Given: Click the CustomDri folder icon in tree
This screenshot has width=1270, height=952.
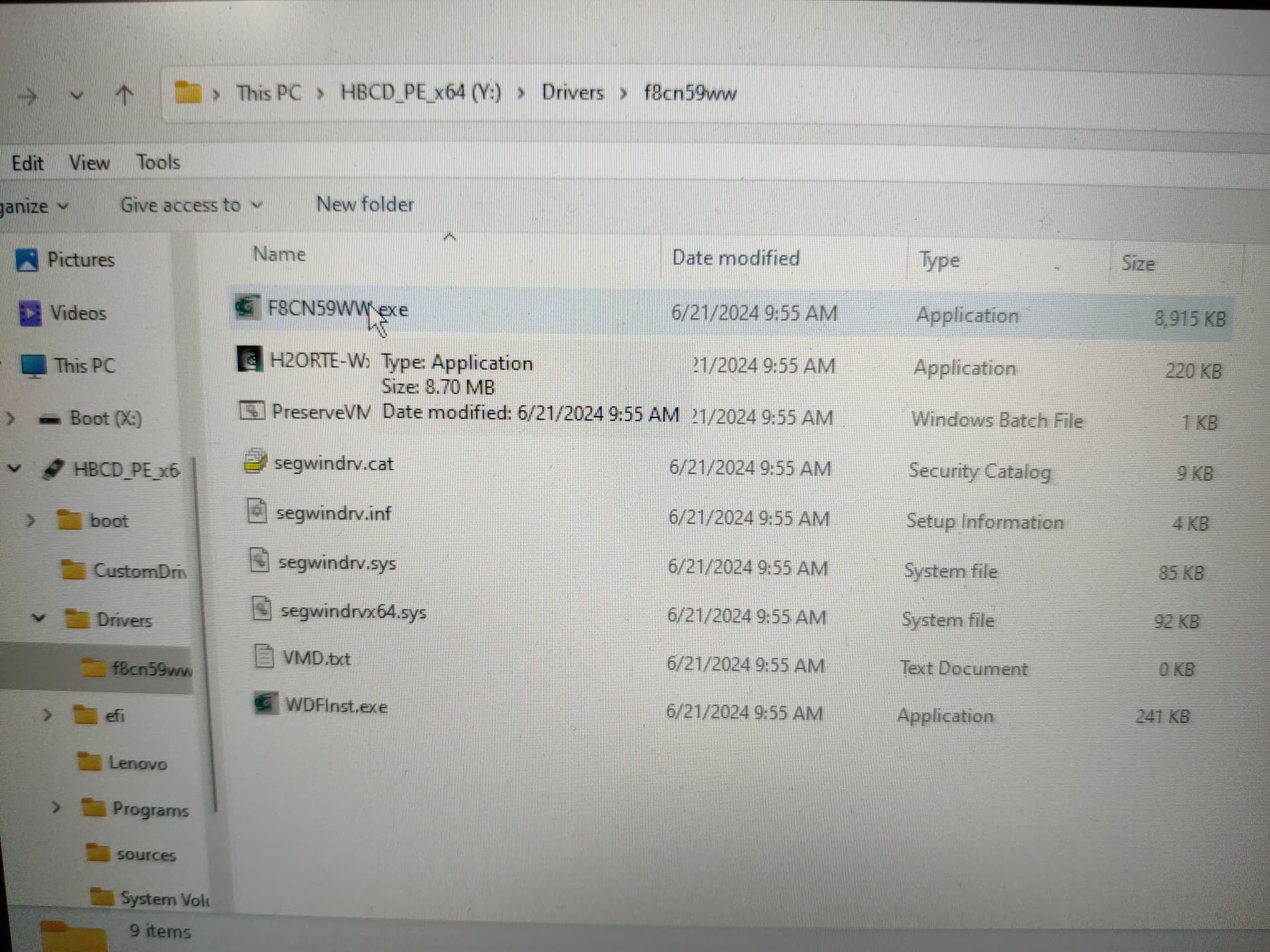Looking at the screenshot, I should click(73, 569).
